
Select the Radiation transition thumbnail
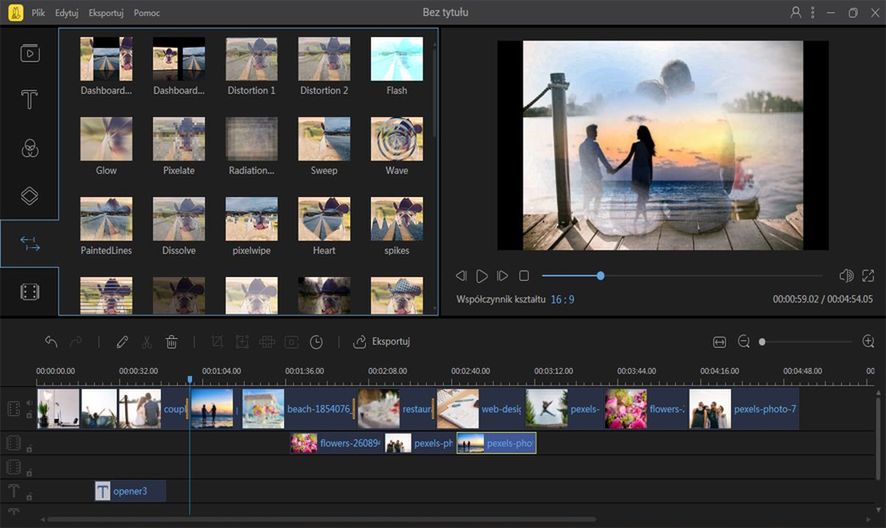(x=251, y=139)
